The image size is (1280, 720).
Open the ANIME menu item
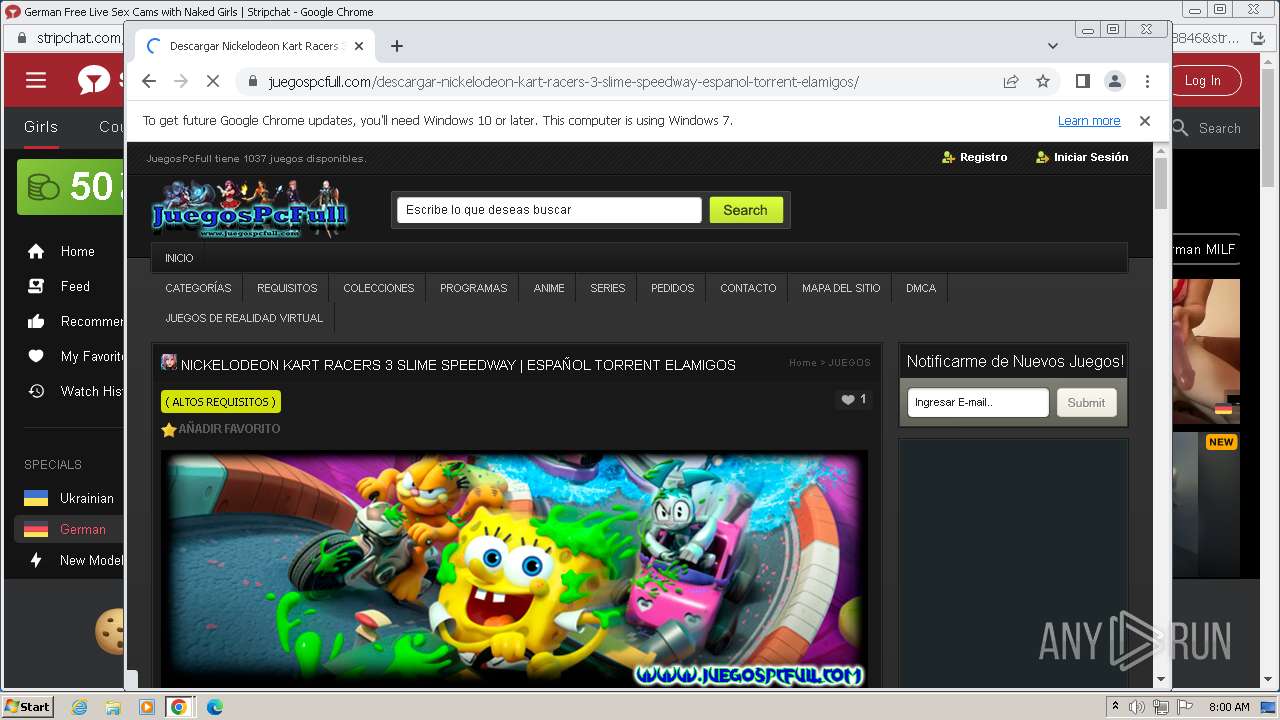(549, 288)
